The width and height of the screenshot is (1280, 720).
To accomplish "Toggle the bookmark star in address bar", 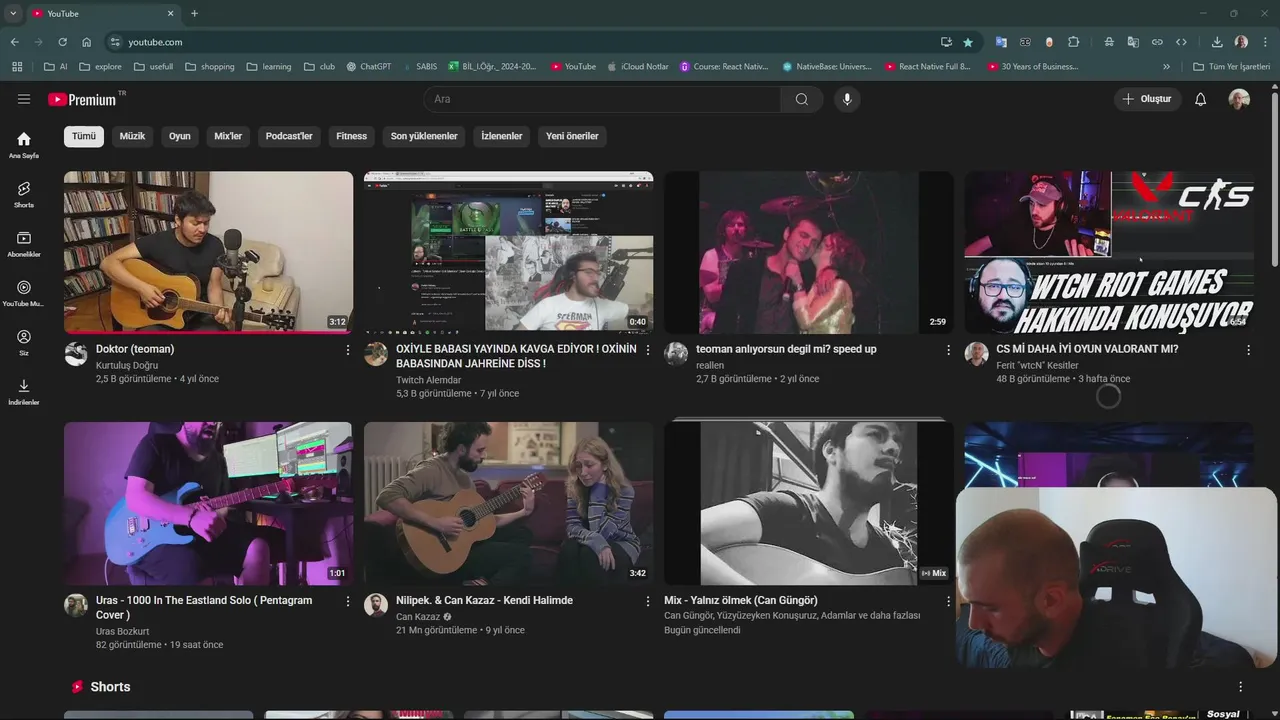I will coord(968,42).
